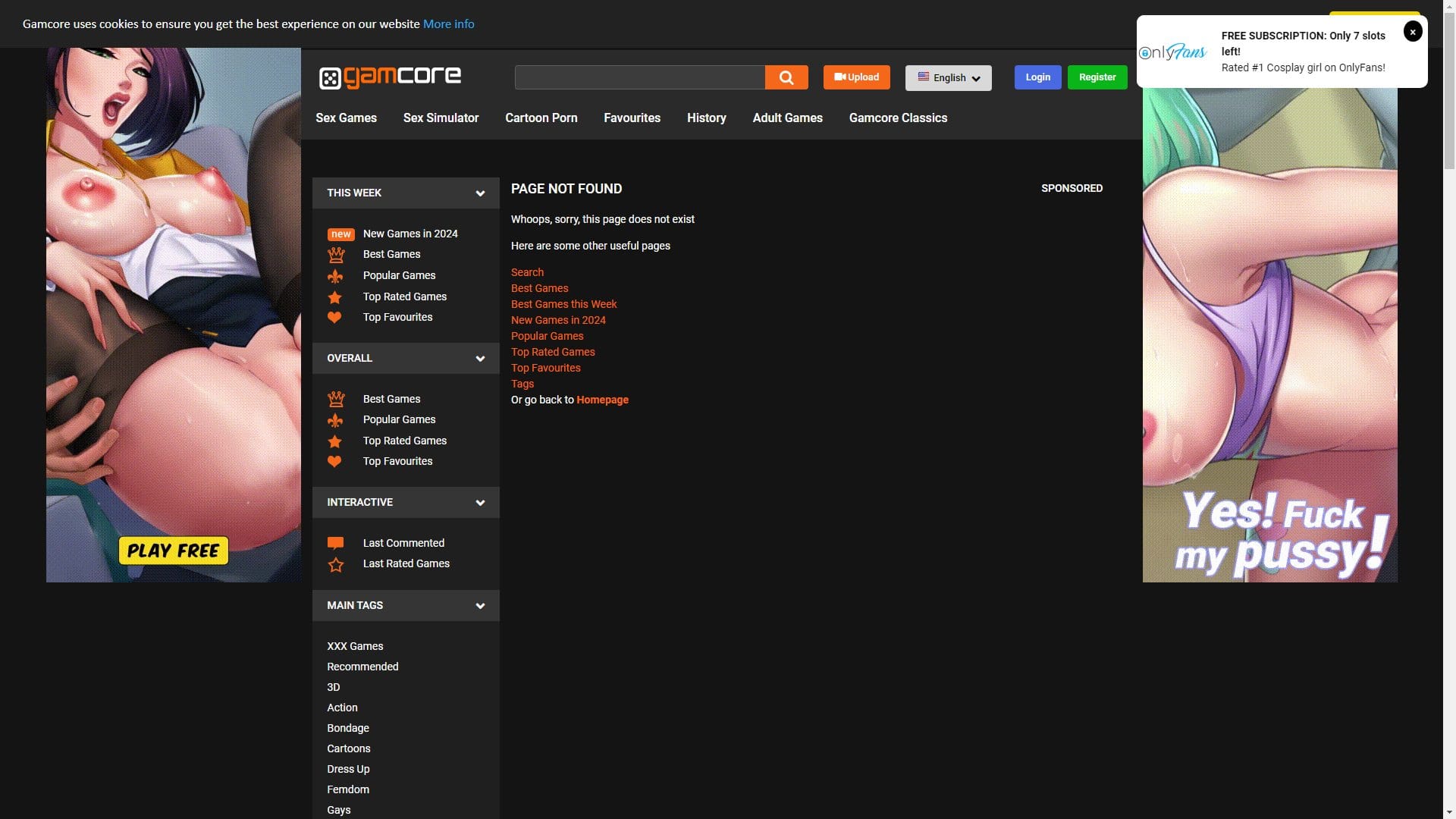1456x819 pixels.
Task: Click the Tags link in useful pages list
Action: 522,384
